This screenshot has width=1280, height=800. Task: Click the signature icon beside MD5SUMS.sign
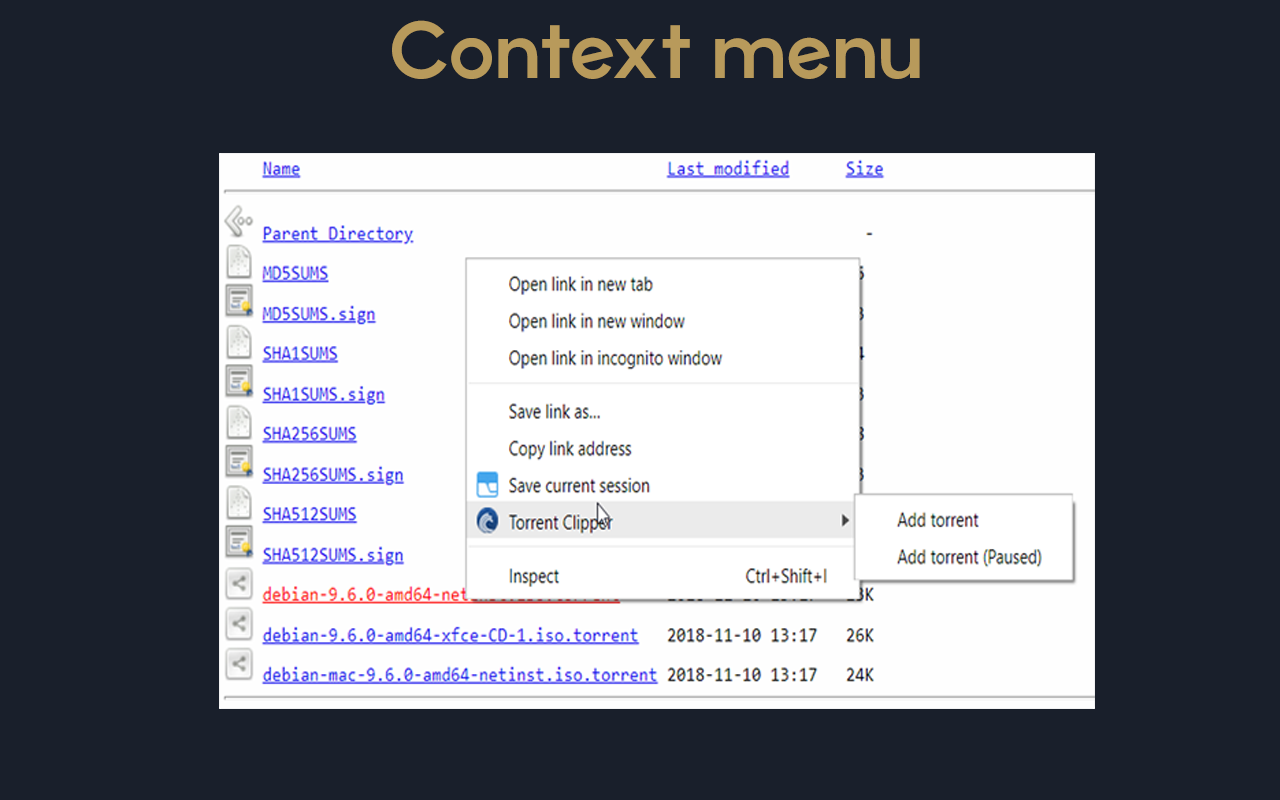(x=238, y=301)
